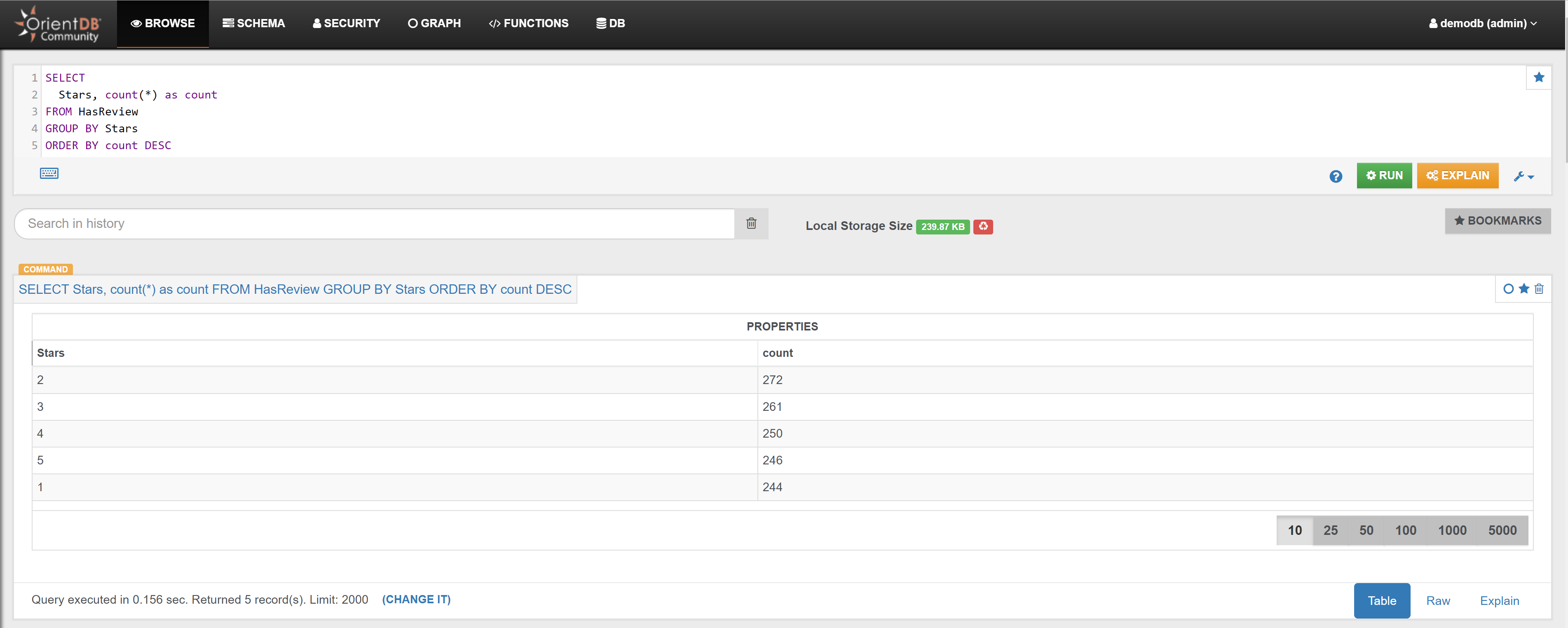
Task: Open the SCHEMA tab
Action: coord(254,23)
